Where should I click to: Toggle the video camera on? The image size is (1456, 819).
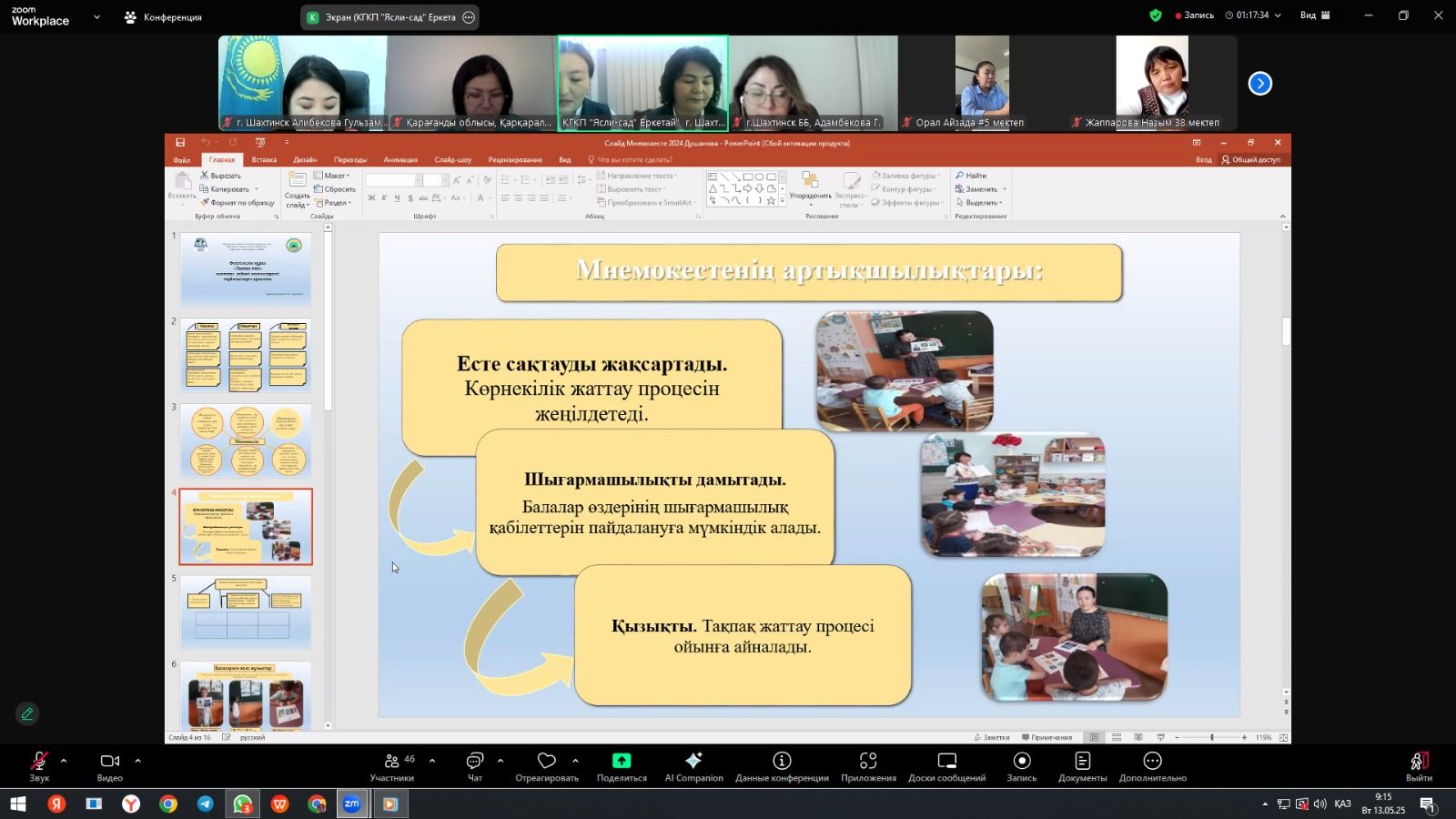[110, 765]
